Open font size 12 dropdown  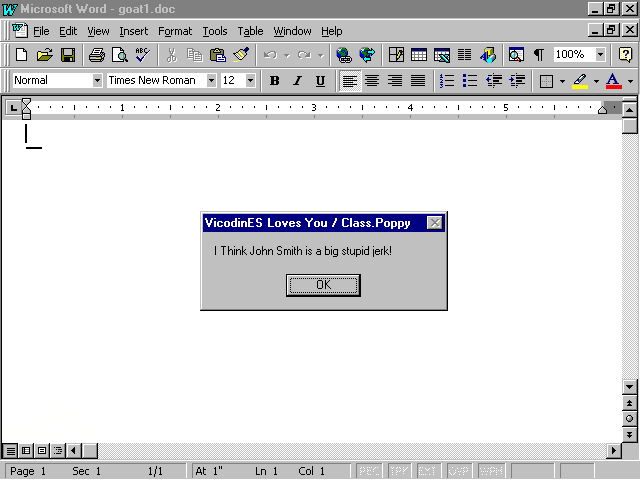250,80
